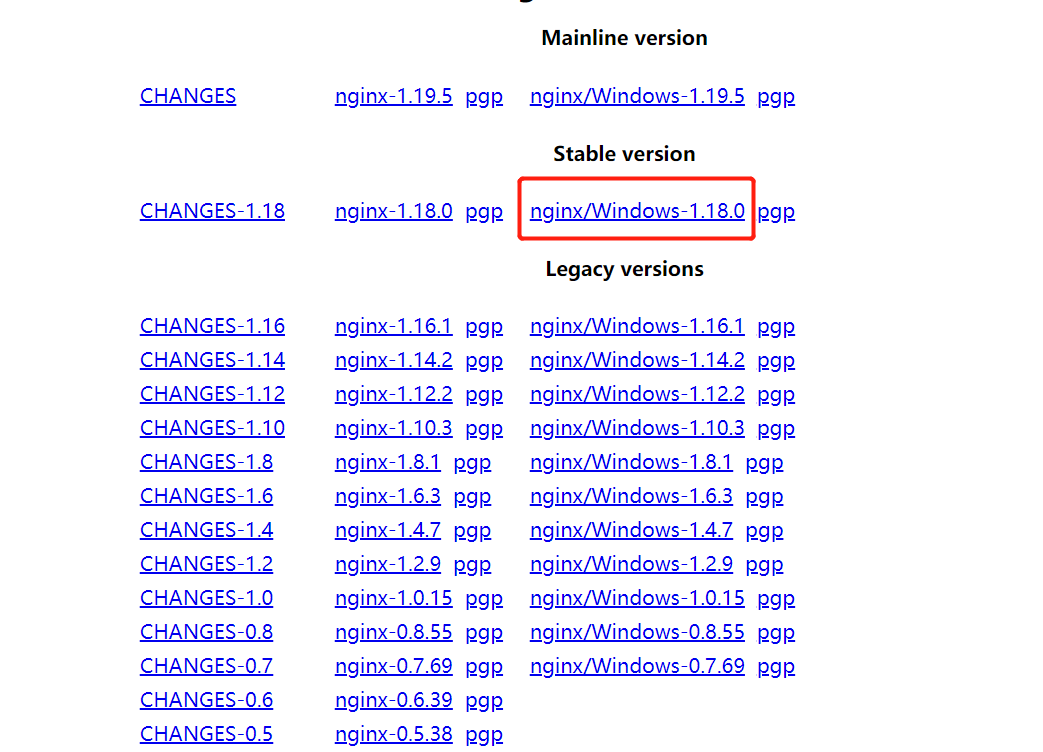
Task: Download nginx/Windows-1.2.9 build
Action: (x=631, y=564)
